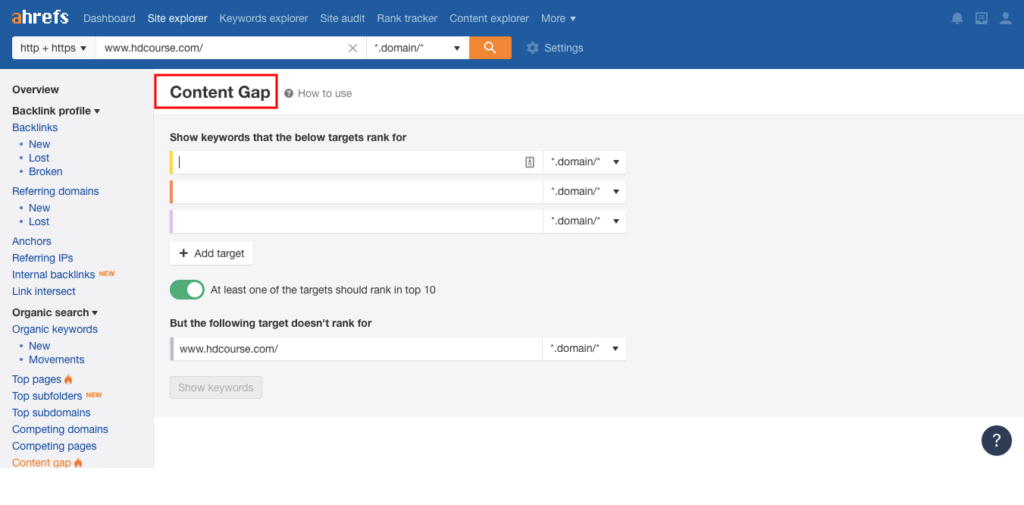Click the Show keywords button
The height and width of the screenshot is (505, 1024).
pos(216,387)
